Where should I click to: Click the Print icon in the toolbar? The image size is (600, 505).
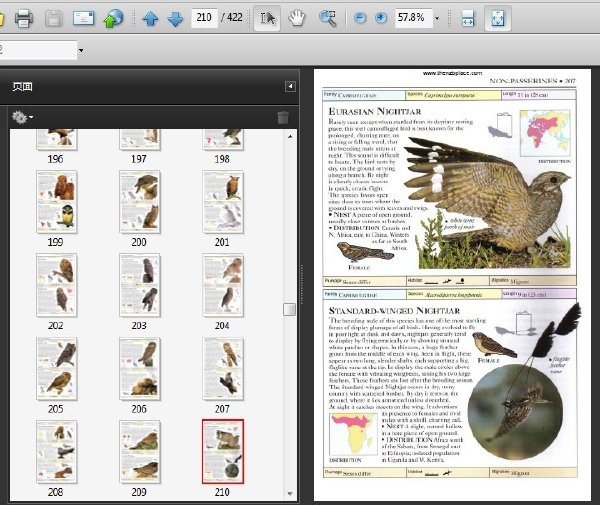(24, 18)
